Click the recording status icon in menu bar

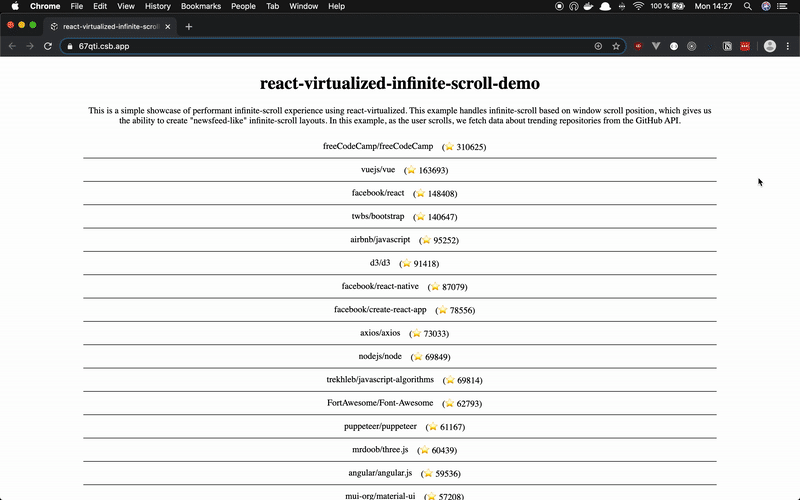coord(559,6)
